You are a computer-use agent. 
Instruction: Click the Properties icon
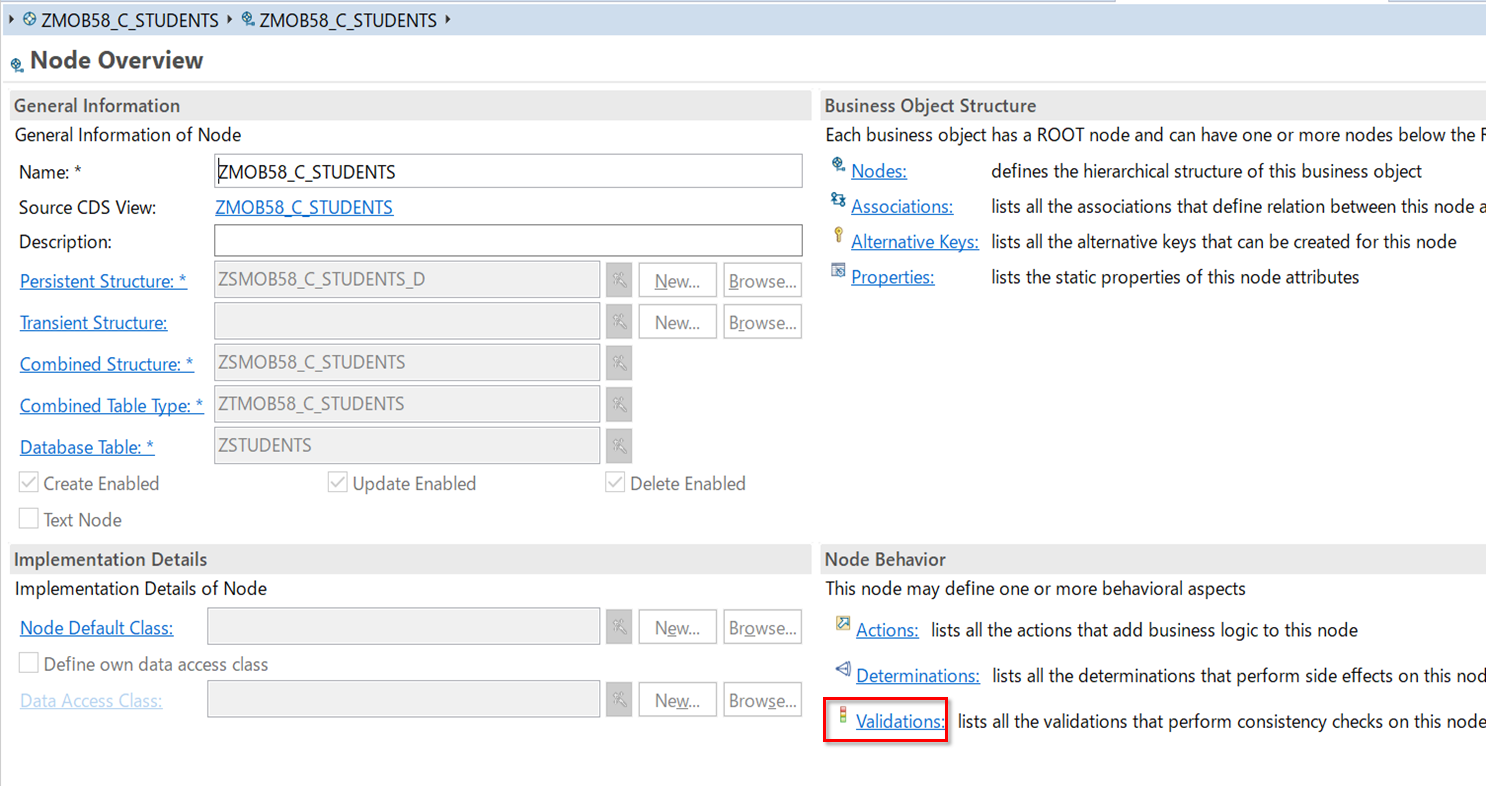click(x=838, y=271)
